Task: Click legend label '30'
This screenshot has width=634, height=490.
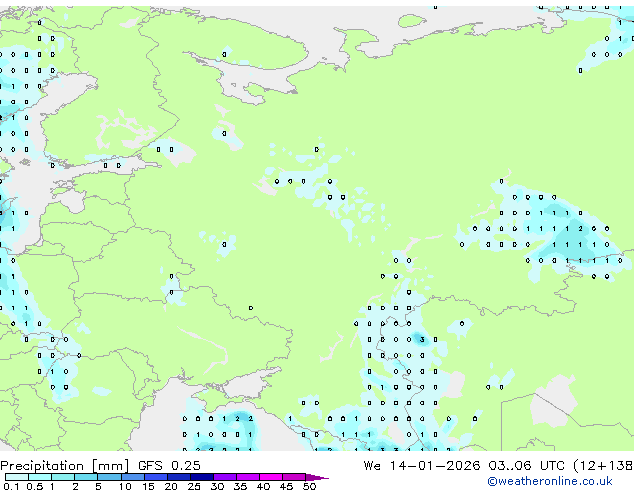Action: tap(217, 486)
